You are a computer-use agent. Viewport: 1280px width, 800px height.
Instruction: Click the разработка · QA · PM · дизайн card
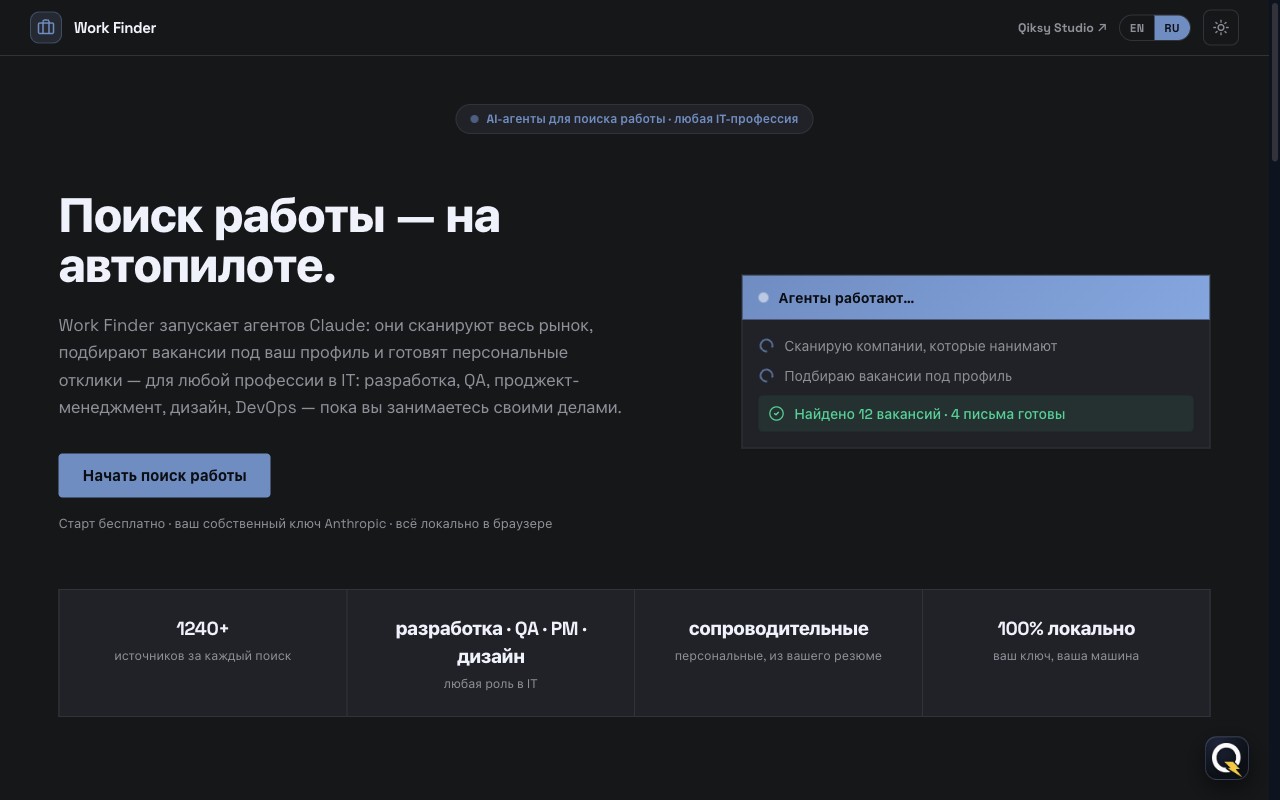pyautogui.click(x=491, y=653)
